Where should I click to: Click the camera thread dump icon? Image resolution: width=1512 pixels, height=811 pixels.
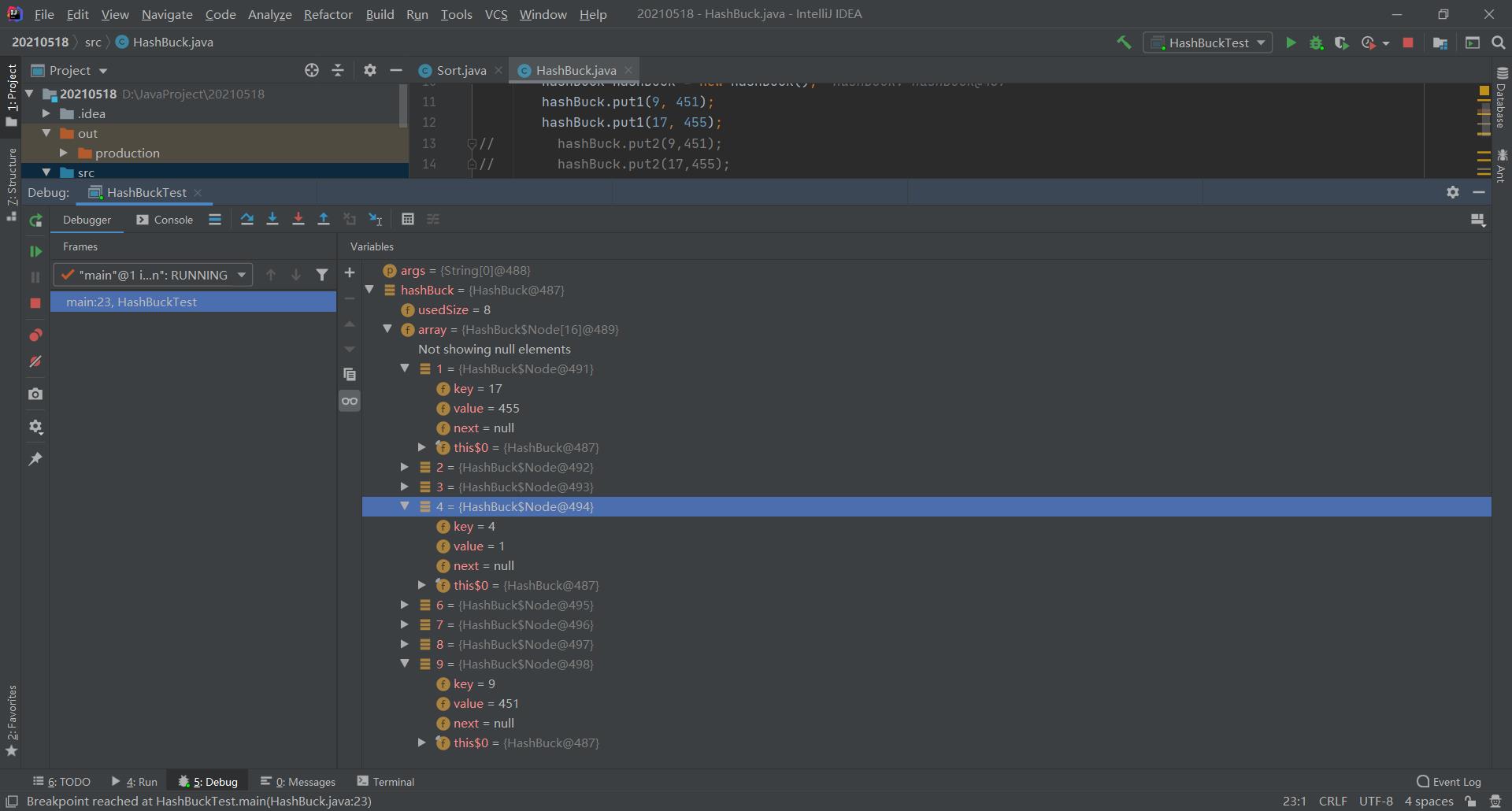(35, 394)
